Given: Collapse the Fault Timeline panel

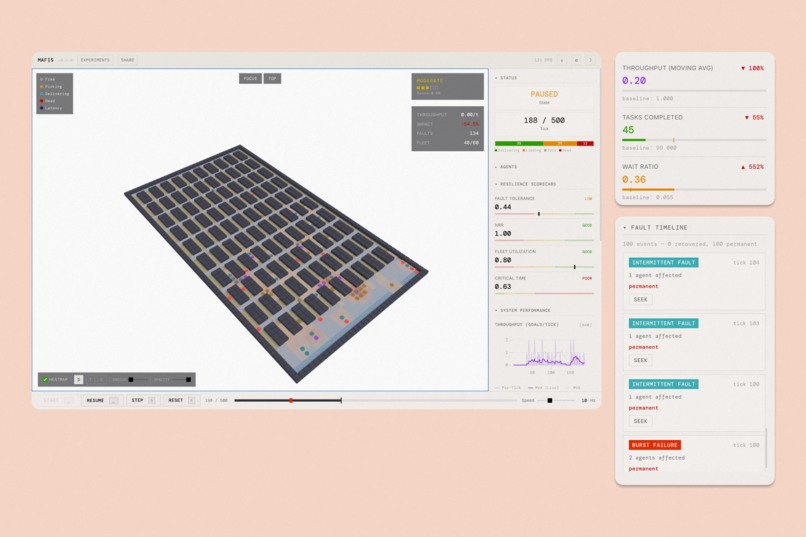Looking at the screenshot, I should 655,228.
